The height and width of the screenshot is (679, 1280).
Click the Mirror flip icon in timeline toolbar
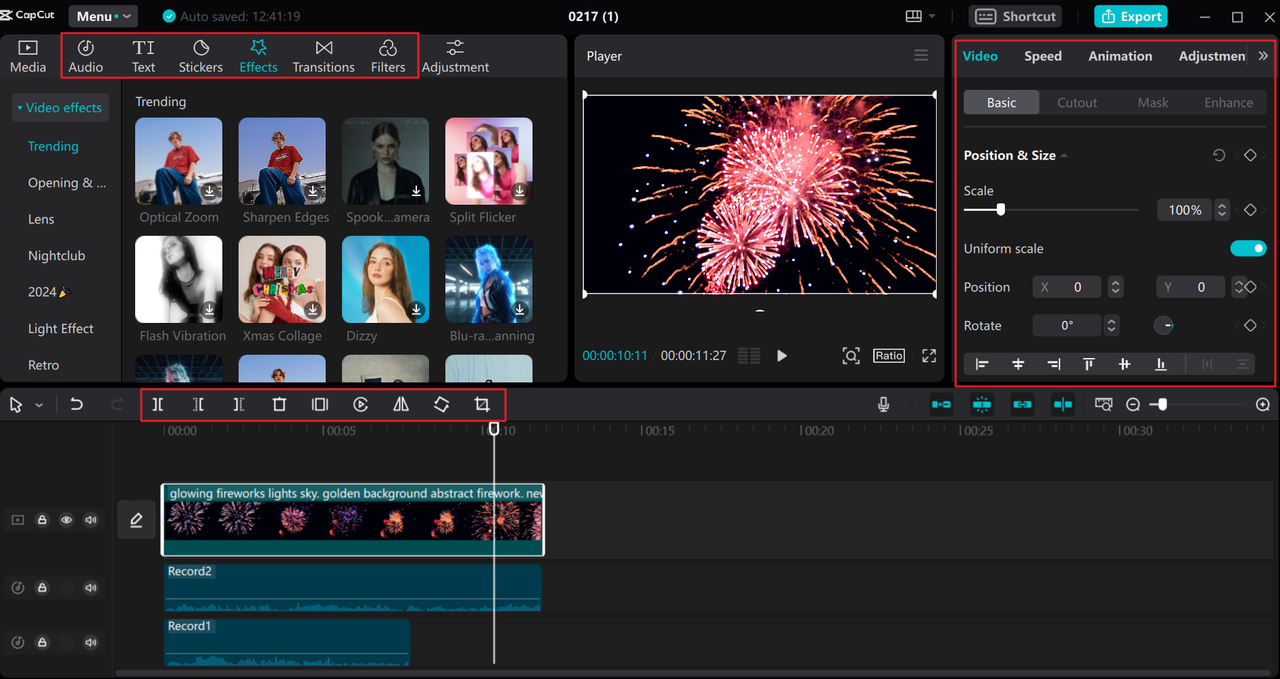[x=401, y=405]
